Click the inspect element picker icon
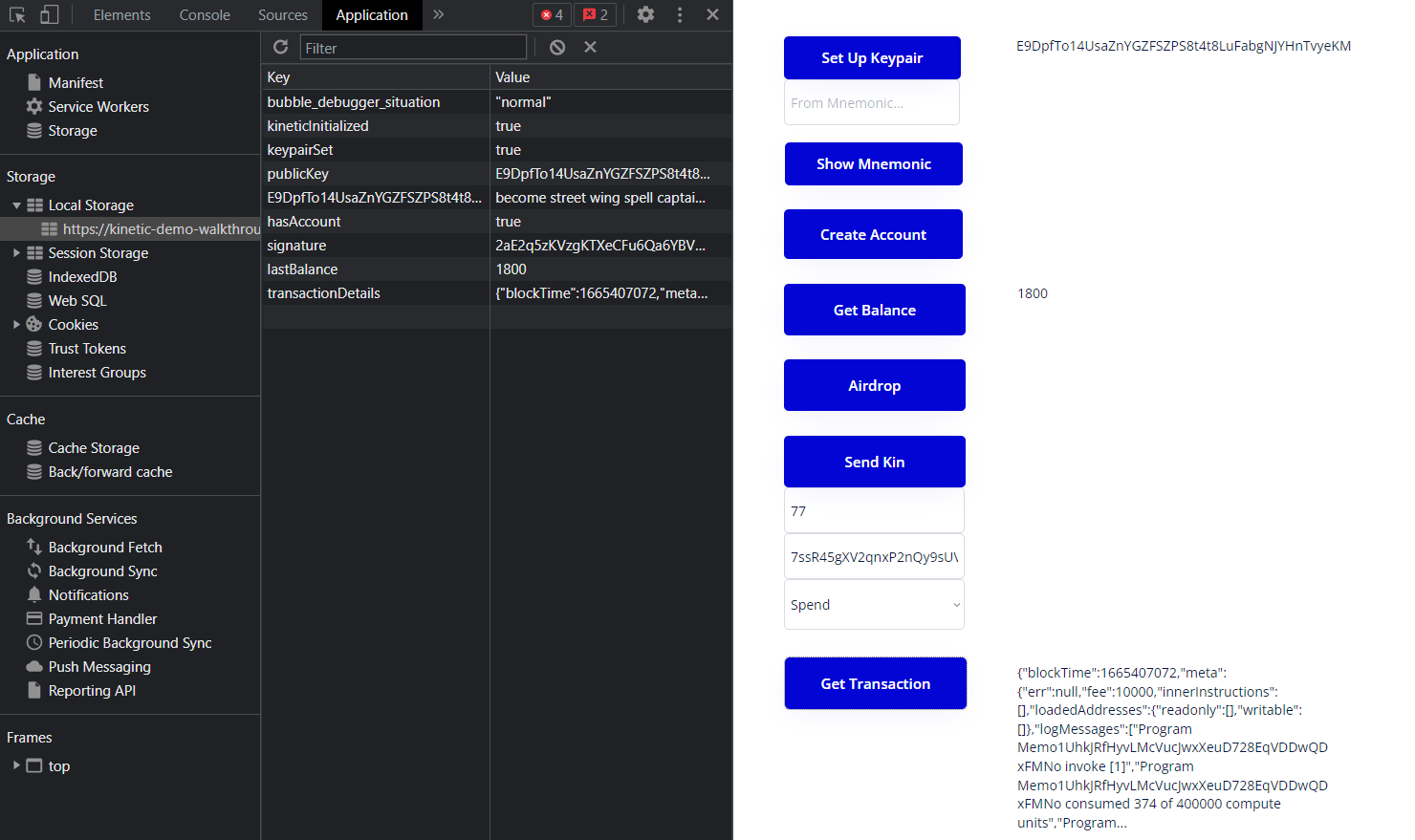 (x=17, y=14)
